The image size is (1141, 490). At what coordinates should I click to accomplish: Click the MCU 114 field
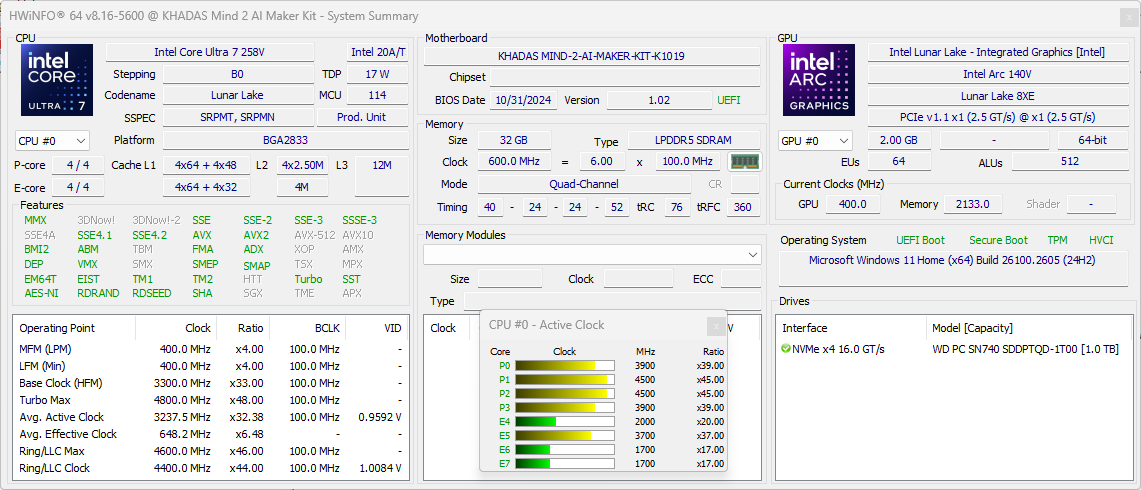(378, 95)
